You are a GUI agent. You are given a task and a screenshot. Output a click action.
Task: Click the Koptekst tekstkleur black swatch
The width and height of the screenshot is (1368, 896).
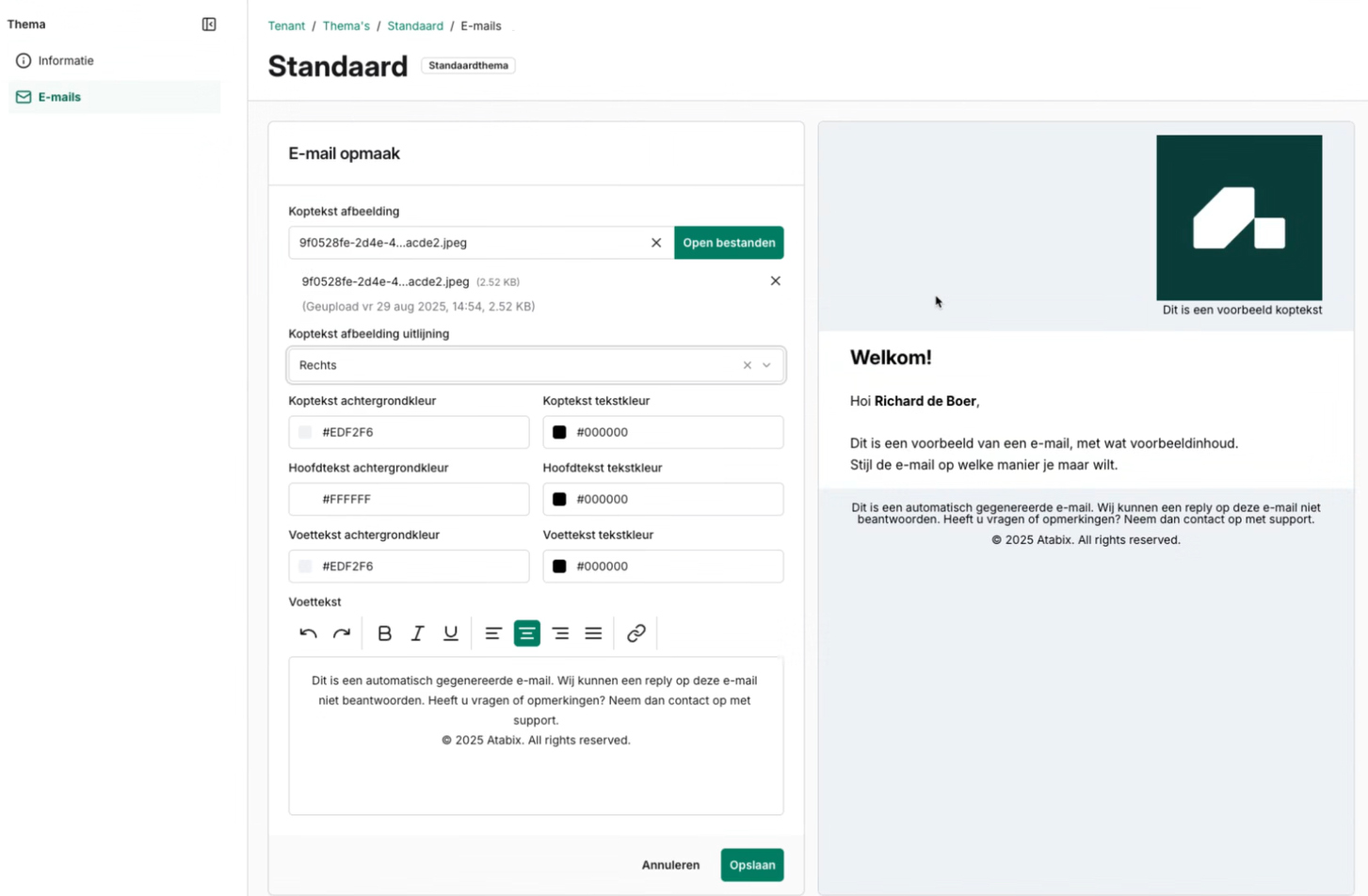click(559, 432)
